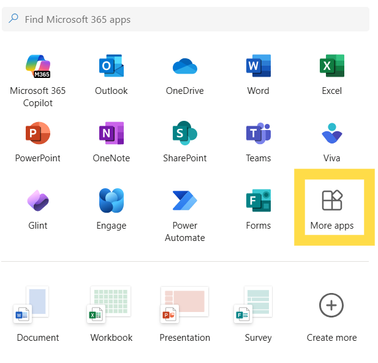Start a new PowerPoint Presentation
The height and width of the screenshot is (363, 378).
click(185, 314)
